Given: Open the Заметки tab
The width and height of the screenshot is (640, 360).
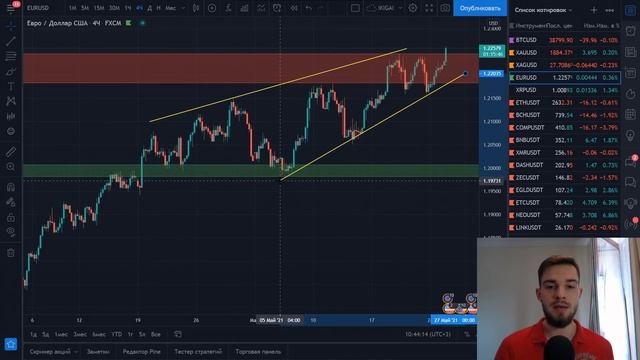Looking at the screenshot, I should (98, 351).
